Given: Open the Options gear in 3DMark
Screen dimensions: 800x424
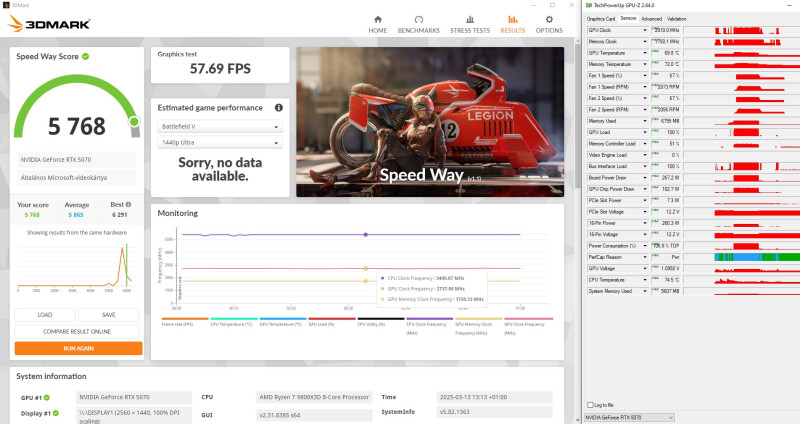Looking at the screenshot, I should click(549, 19).
